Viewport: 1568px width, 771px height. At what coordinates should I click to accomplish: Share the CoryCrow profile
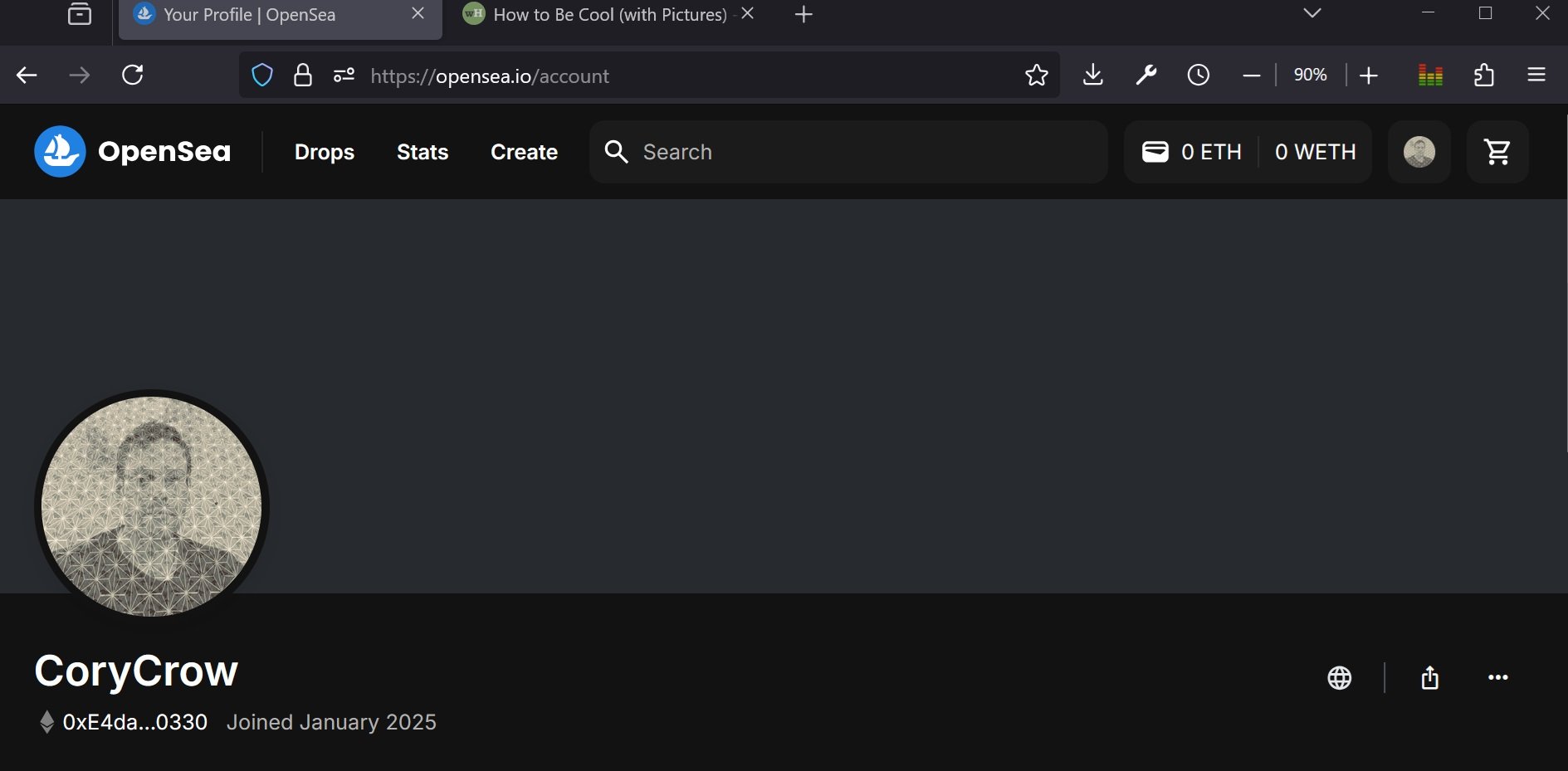click(x=1429, y=678)
